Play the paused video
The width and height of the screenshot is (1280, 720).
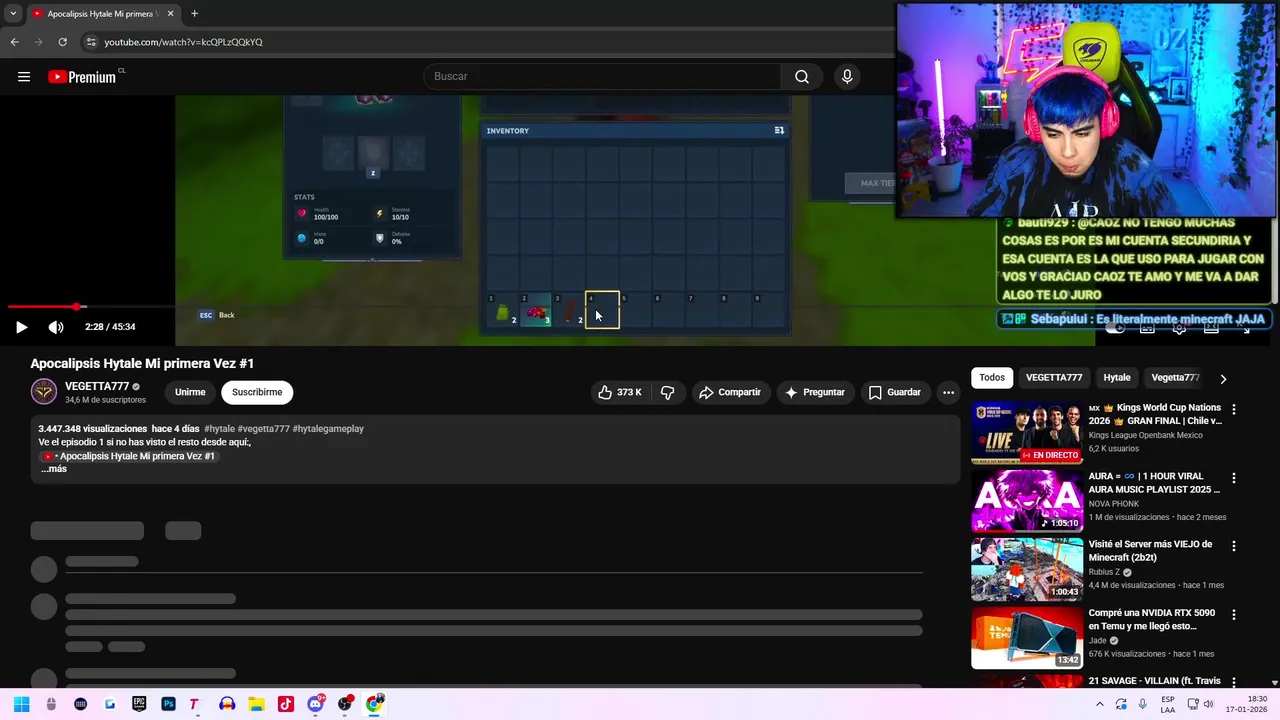click(x=21, y=327)
